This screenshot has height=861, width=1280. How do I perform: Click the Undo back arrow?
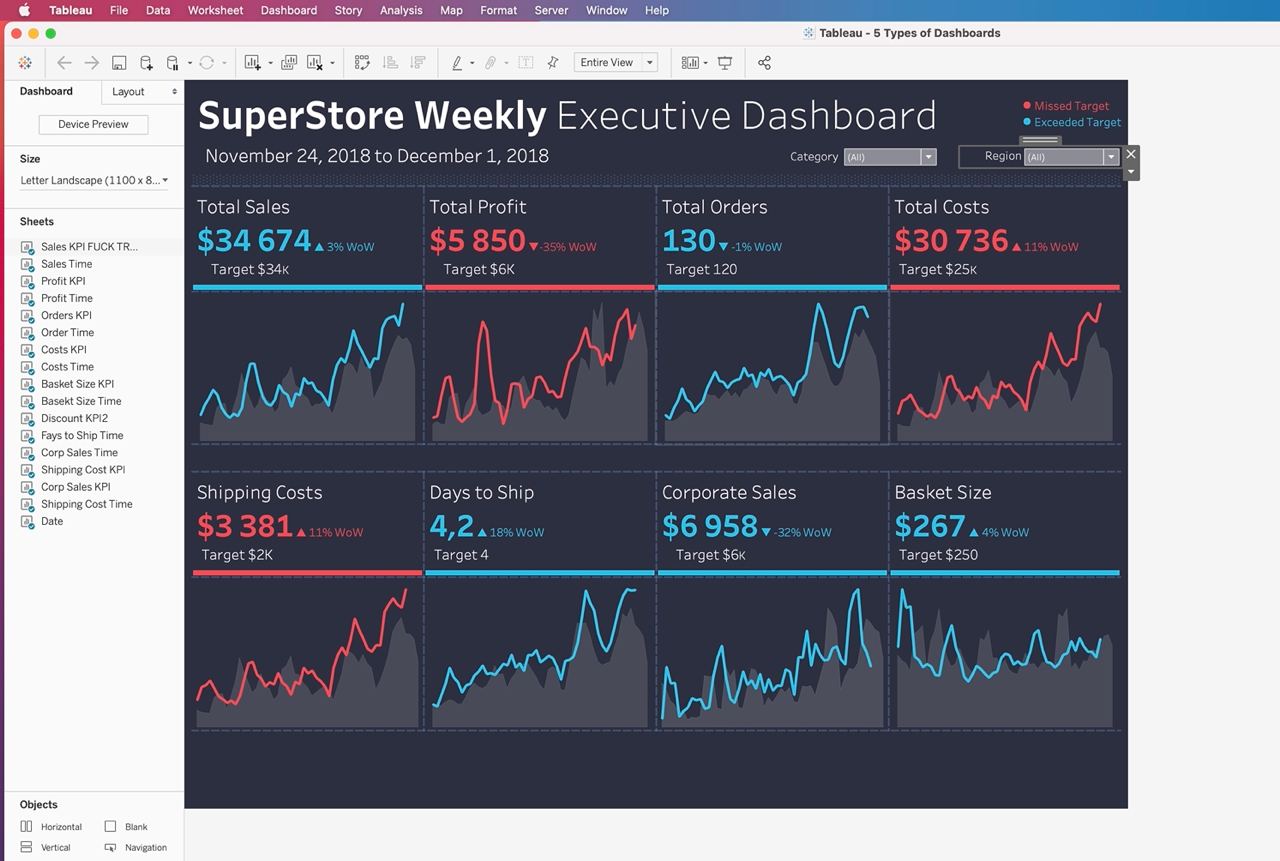(x=64, y=62)
